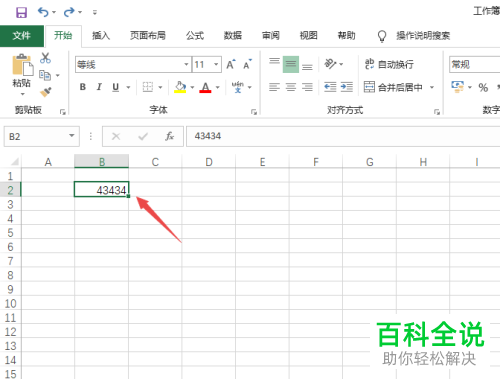Open the font size box showing 11
Image resolution: width=500 pixels, height=379 pixels.
tap(207, 64)
